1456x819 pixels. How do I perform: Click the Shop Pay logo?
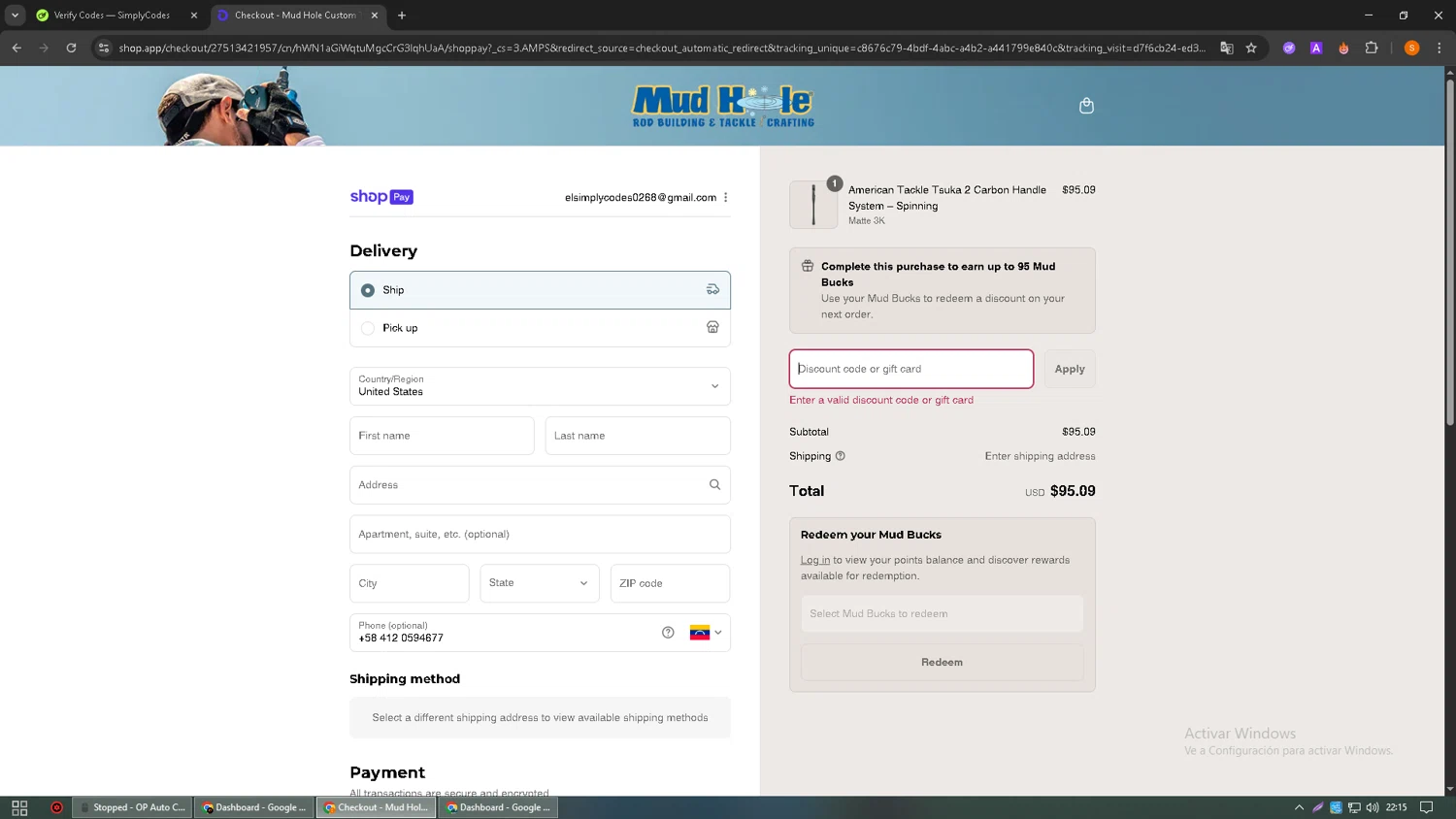[x=381, y=197]
